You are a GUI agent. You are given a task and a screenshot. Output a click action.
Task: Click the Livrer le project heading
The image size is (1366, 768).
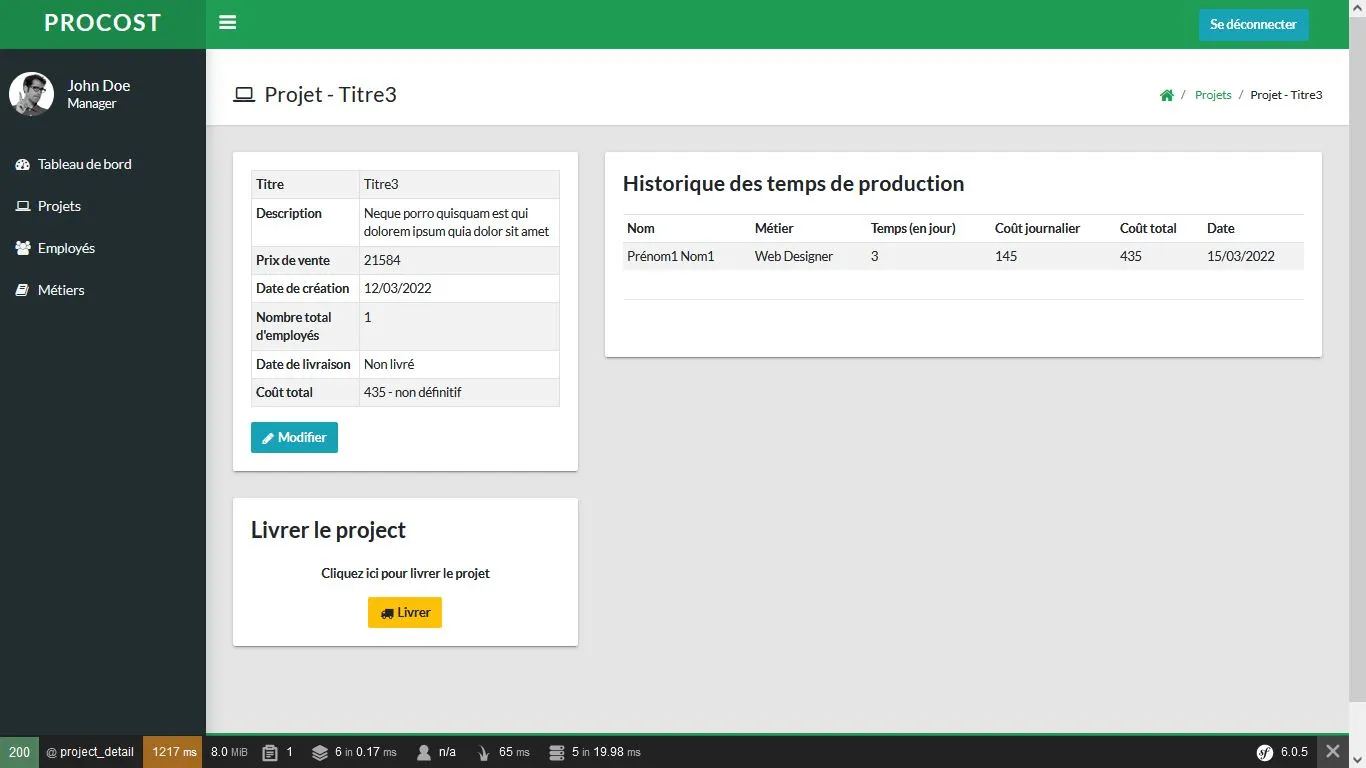(x=328, y=530)
